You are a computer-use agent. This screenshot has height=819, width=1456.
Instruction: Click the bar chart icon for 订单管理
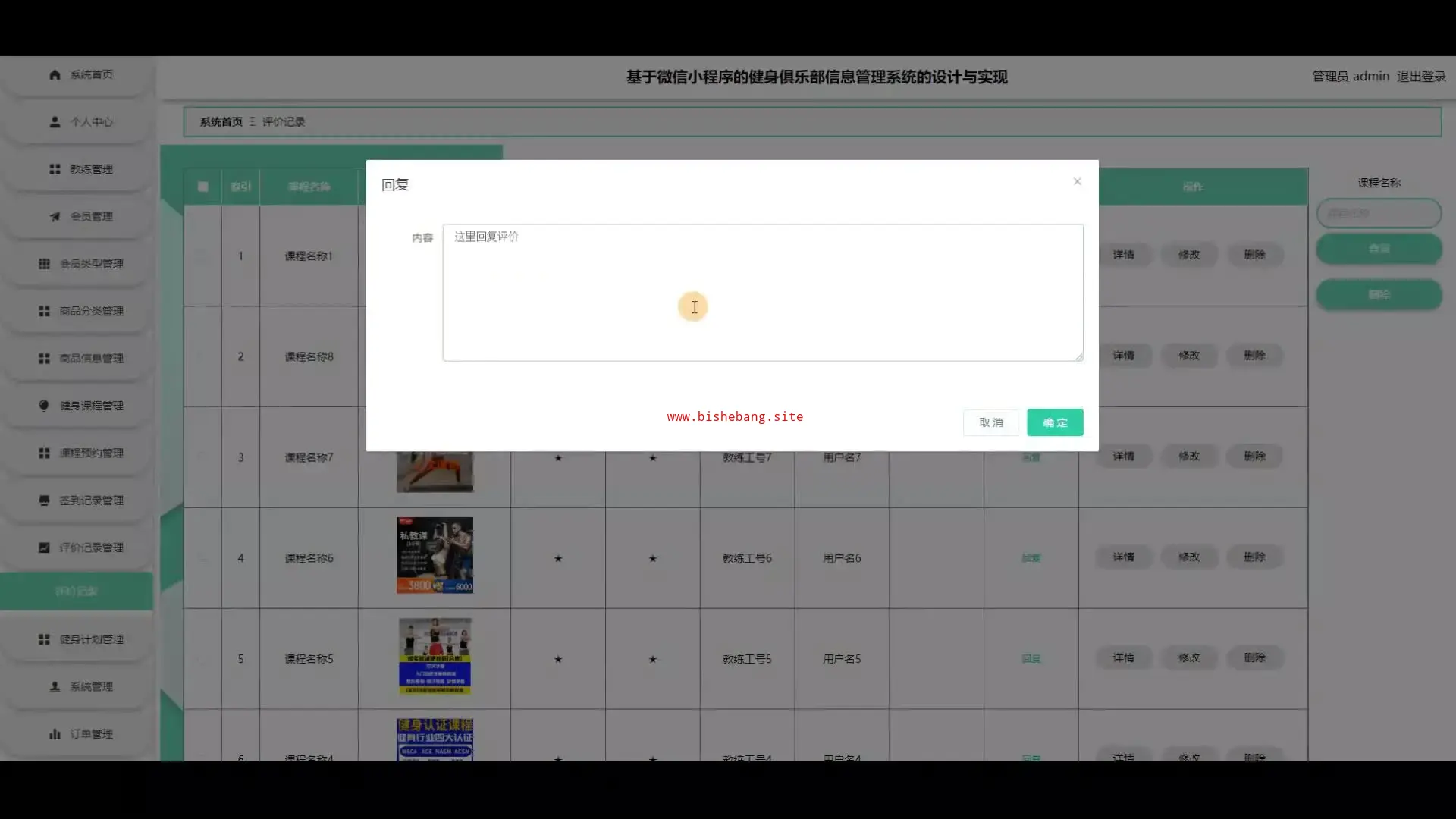55,734
